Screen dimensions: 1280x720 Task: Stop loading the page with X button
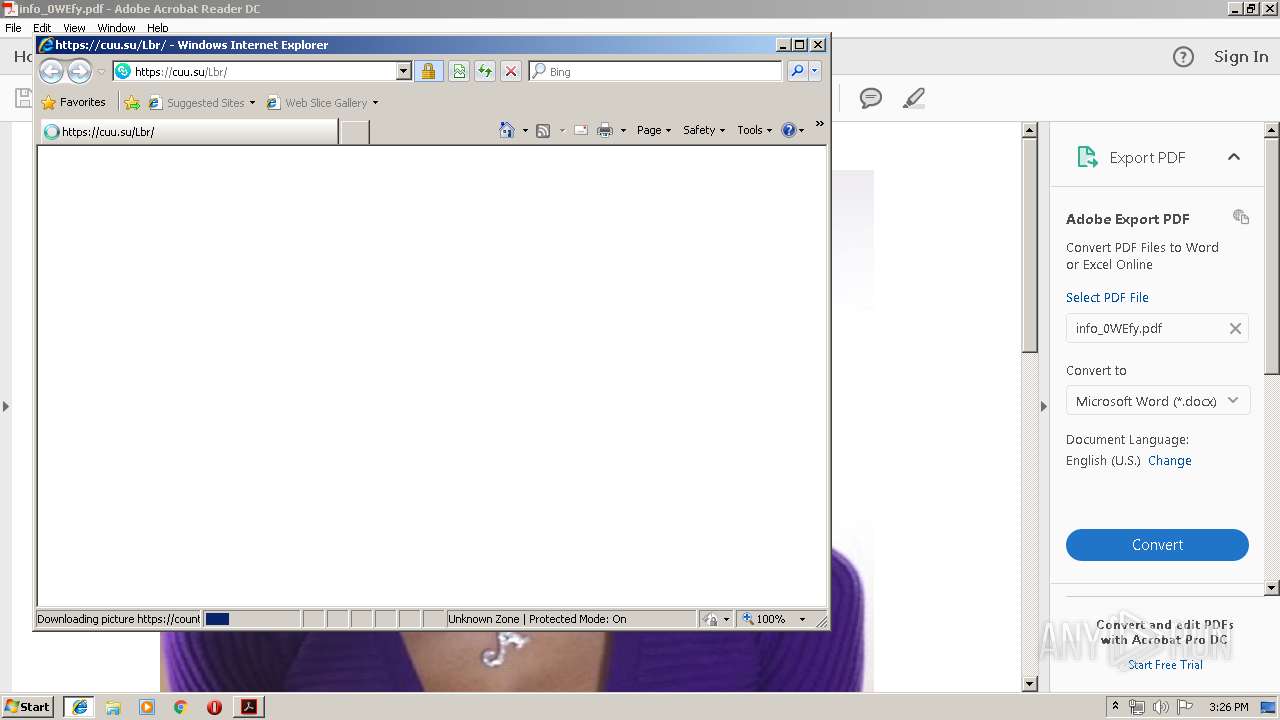tap(511, 71)
